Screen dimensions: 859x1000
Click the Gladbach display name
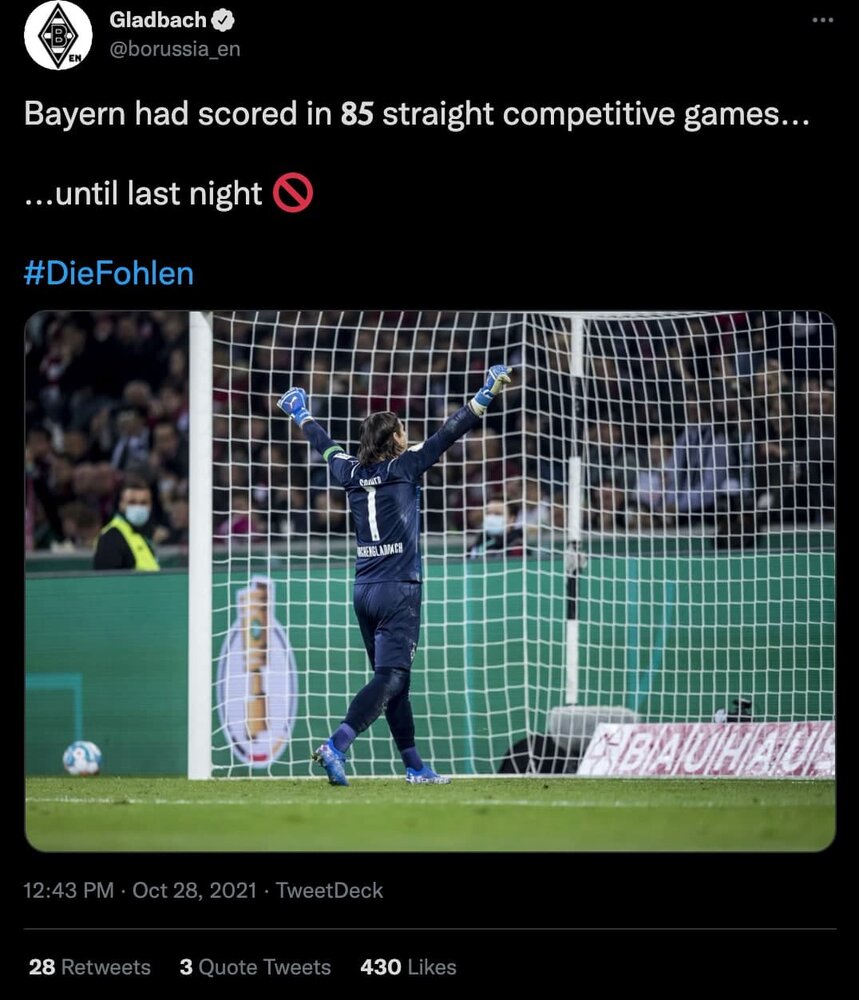pyautogui.click(x=158, y=20)
